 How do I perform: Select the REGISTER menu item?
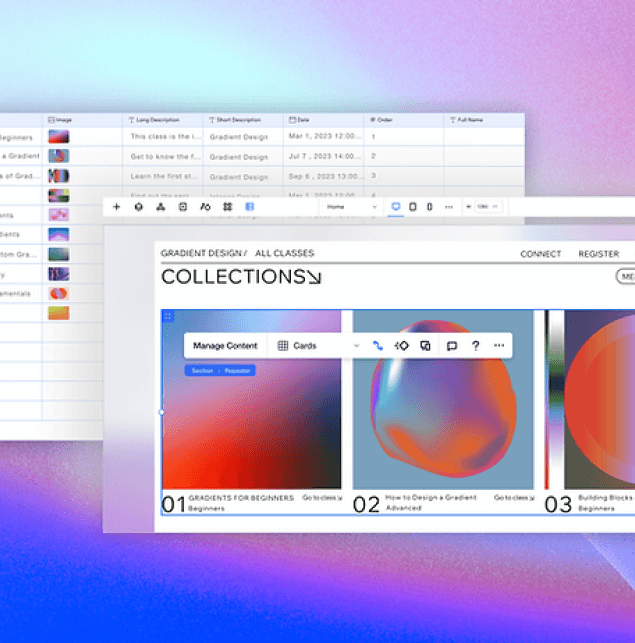[x=598, y=254]
